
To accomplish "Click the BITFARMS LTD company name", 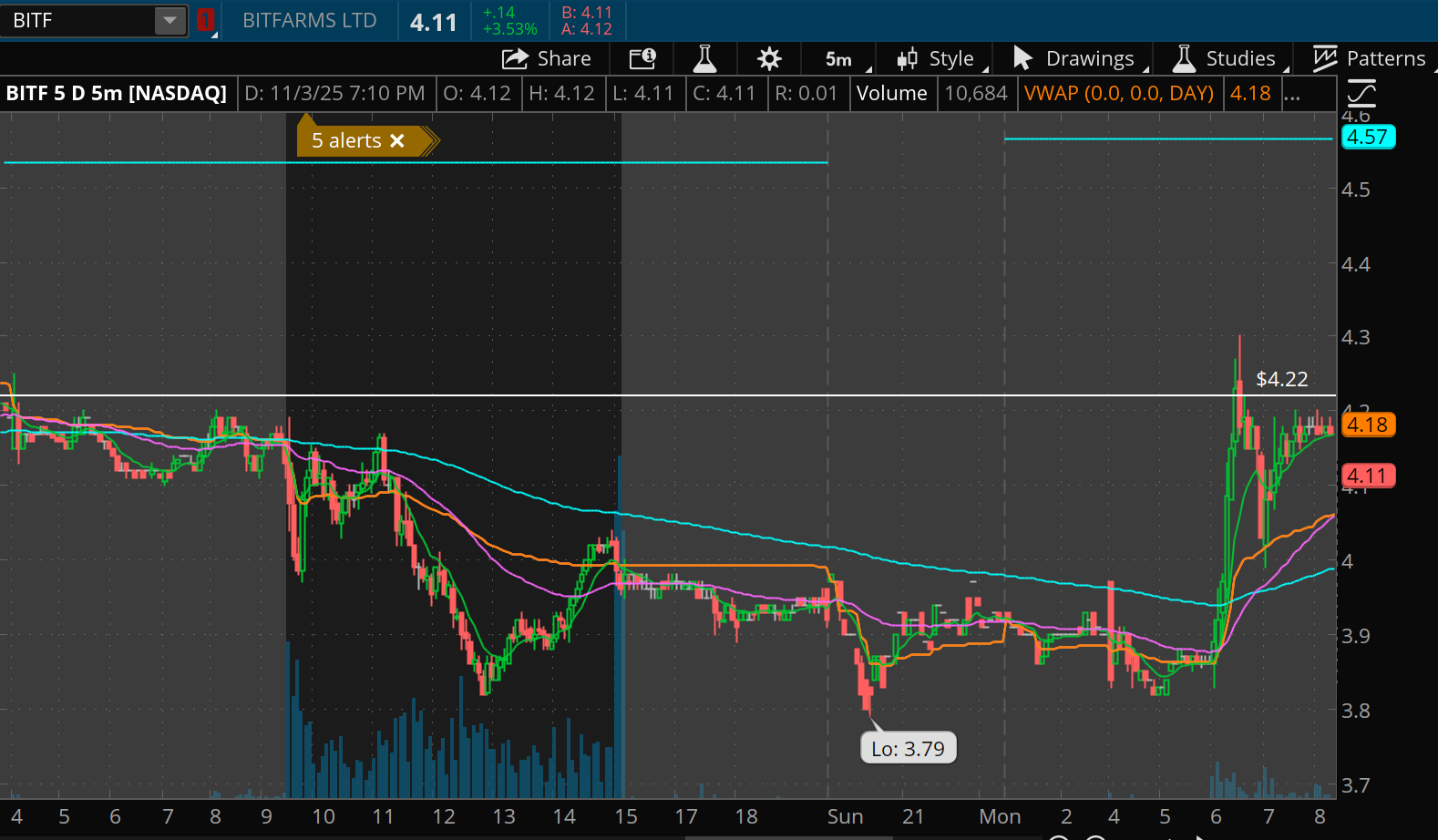I will (310, 21).
